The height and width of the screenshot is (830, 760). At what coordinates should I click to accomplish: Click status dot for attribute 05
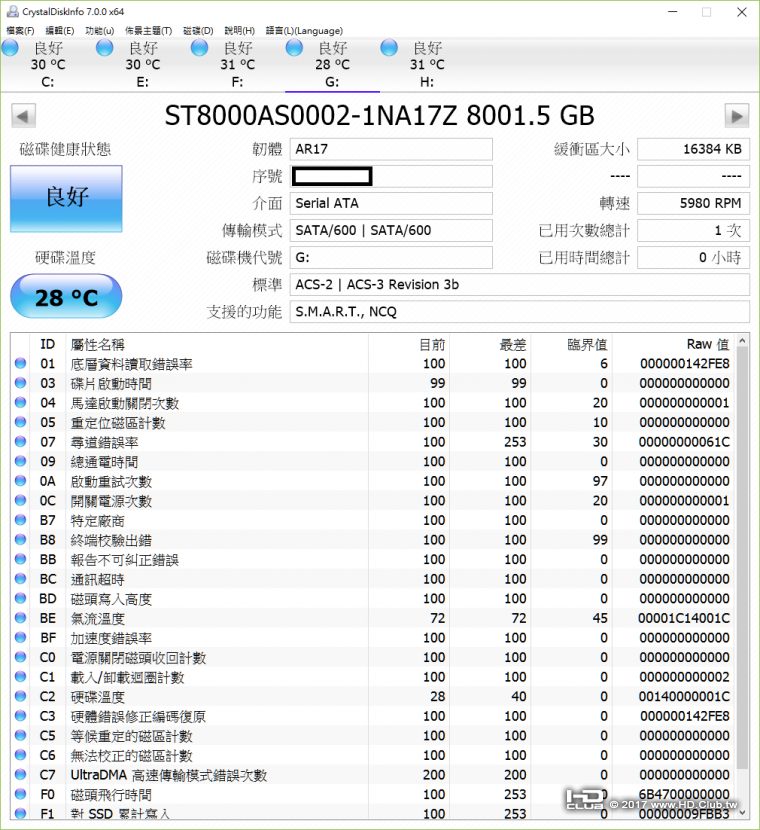[21, 422]
